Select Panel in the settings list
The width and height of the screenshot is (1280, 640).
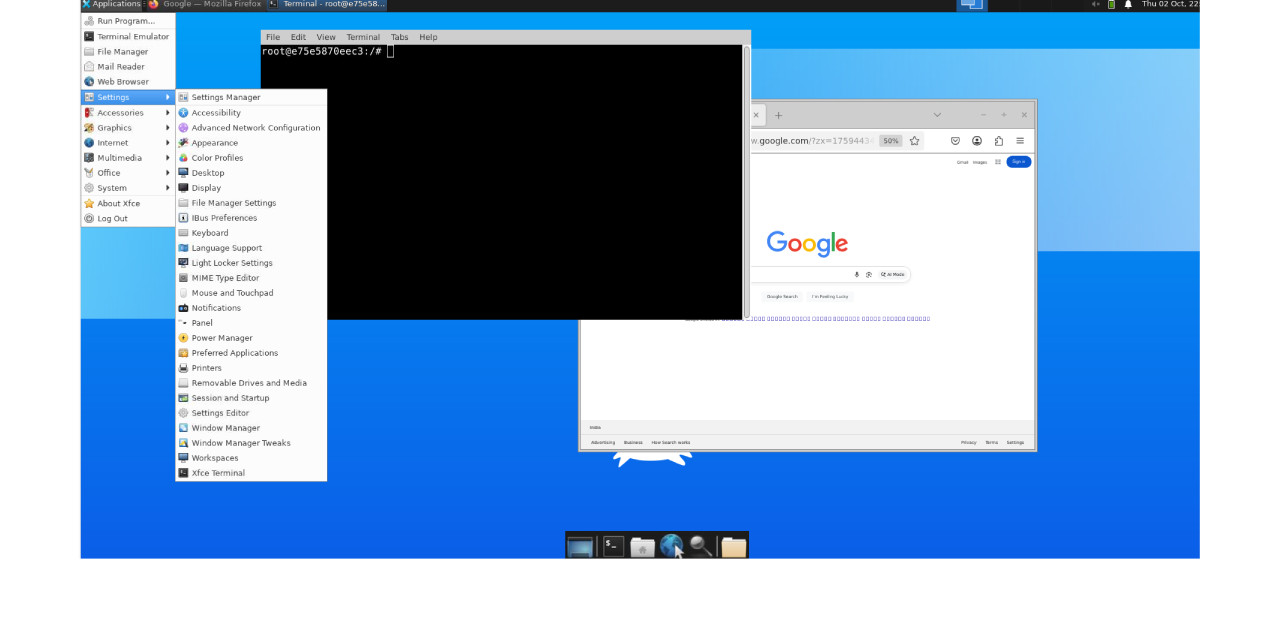coord(251,323)
